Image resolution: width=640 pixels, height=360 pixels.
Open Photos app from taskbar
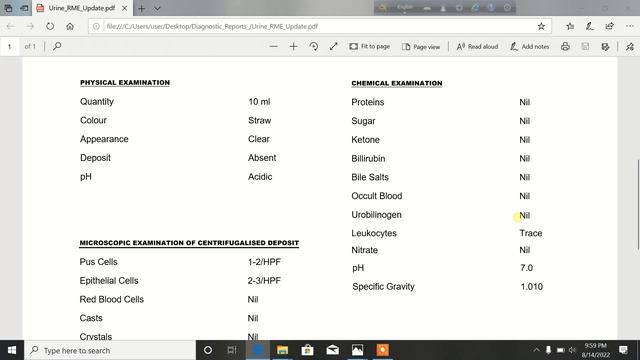coord(358,350)
